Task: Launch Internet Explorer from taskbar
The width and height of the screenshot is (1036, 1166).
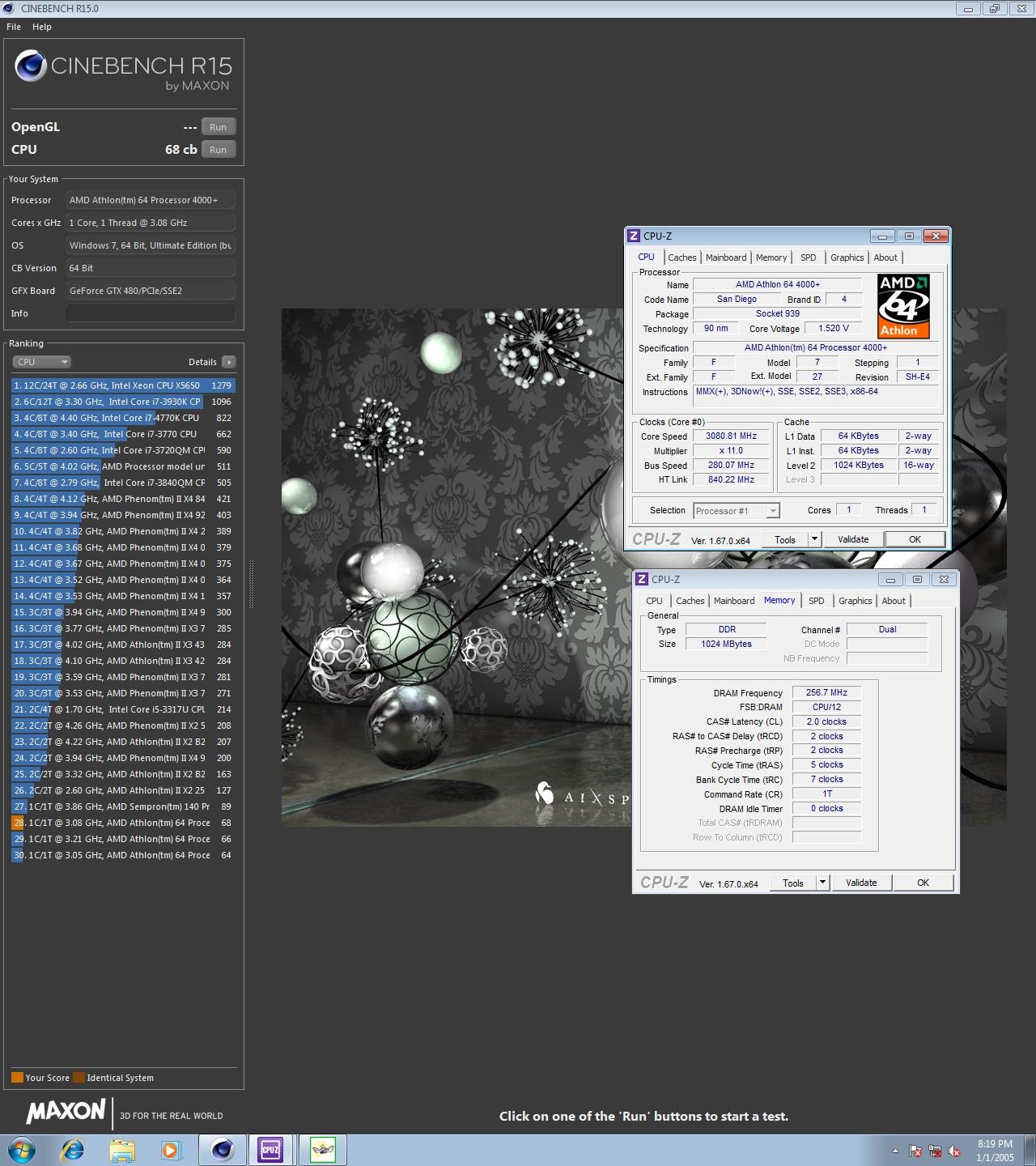Action: tap(73, 1150)
